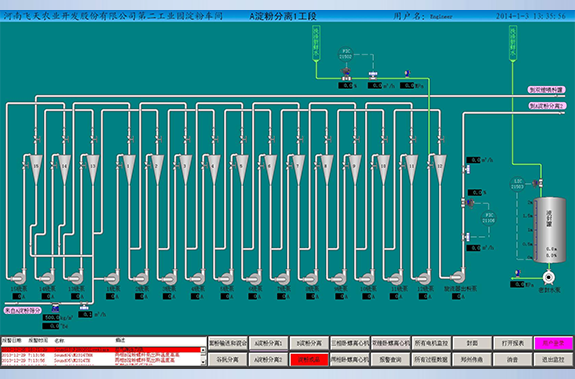This screenshot has height=379, width=575.
Task: Switch to the B淀粉分离 screen
Action: tap(309, 343)
